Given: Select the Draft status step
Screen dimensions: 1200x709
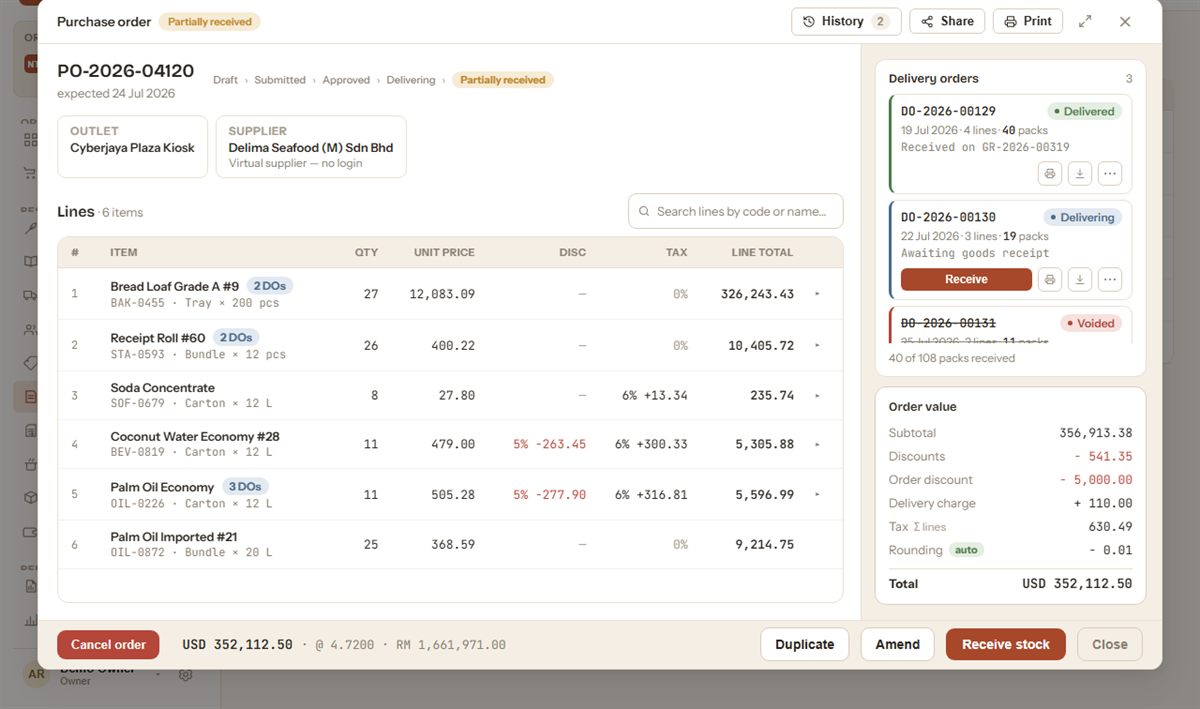Looking at the screenshot, I should pyautogui.click(x=225, y=80).
